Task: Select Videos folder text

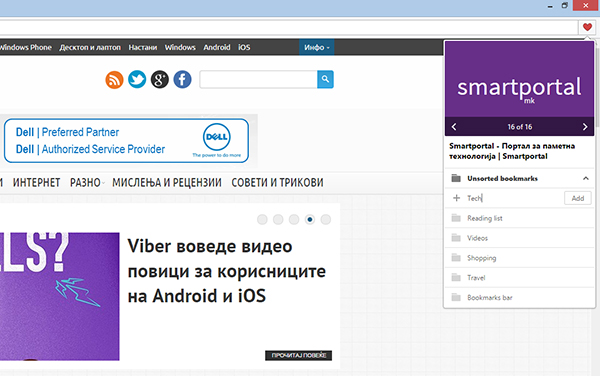Action: [477, 238]
